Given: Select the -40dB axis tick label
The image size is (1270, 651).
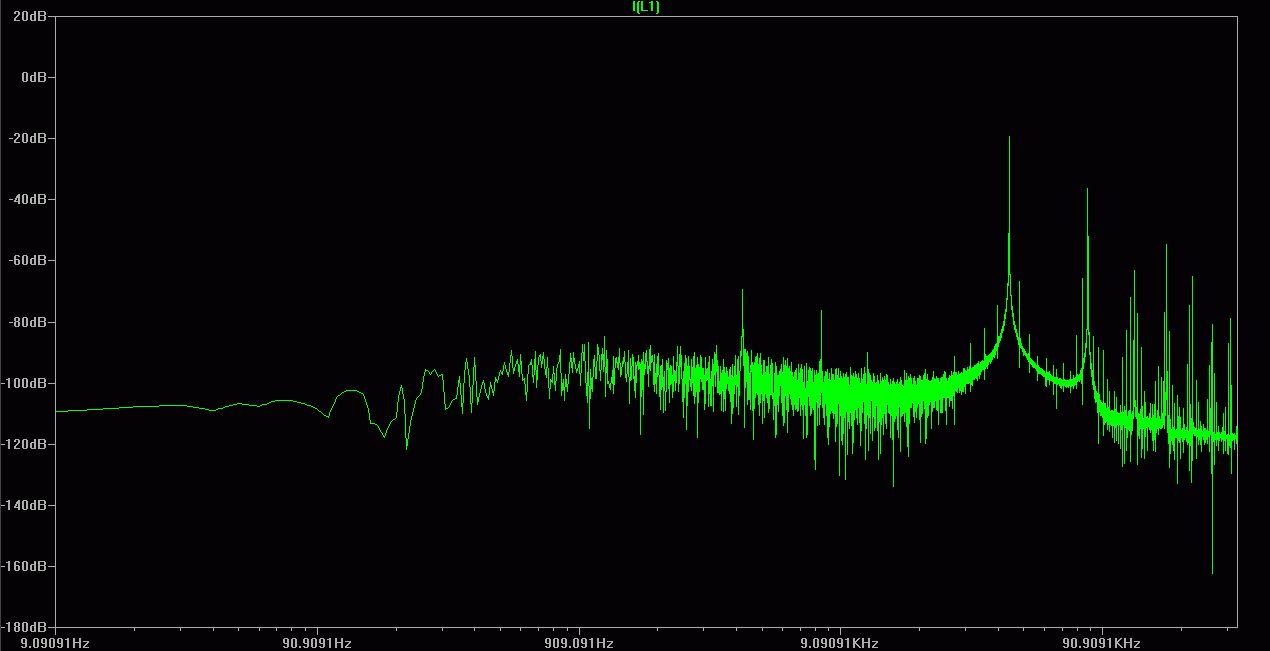Looking at the screenshot, I should pyautogui.click(x=31, y=199).
